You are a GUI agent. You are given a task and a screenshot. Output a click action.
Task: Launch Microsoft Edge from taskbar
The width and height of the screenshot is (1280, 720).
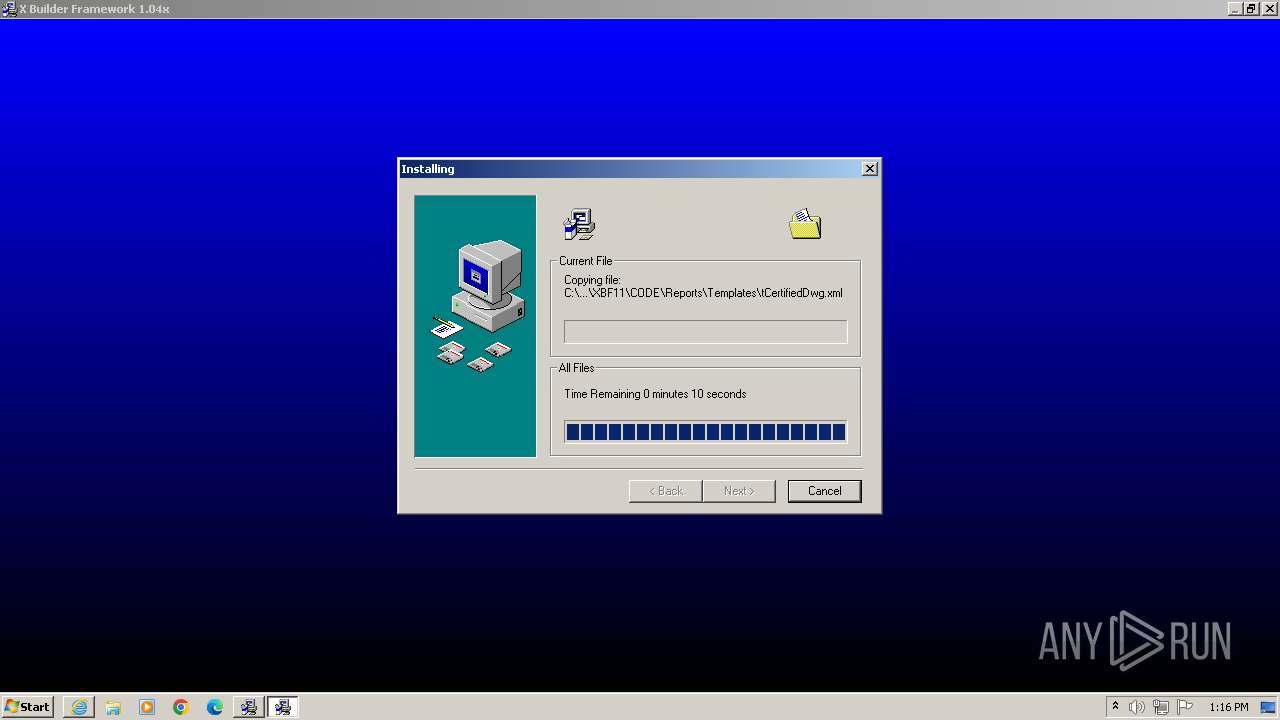tap(215, 707)
